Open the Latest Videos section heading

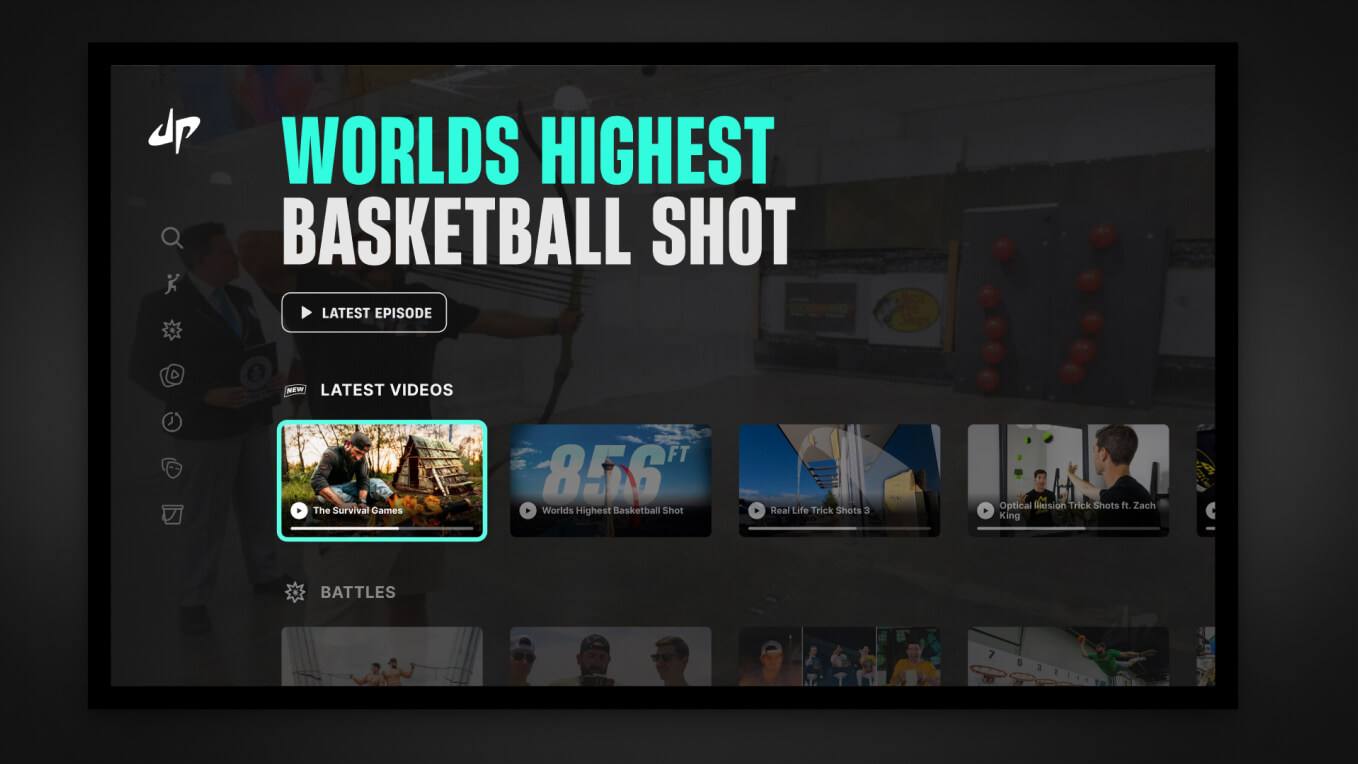(x=386, y=390)
